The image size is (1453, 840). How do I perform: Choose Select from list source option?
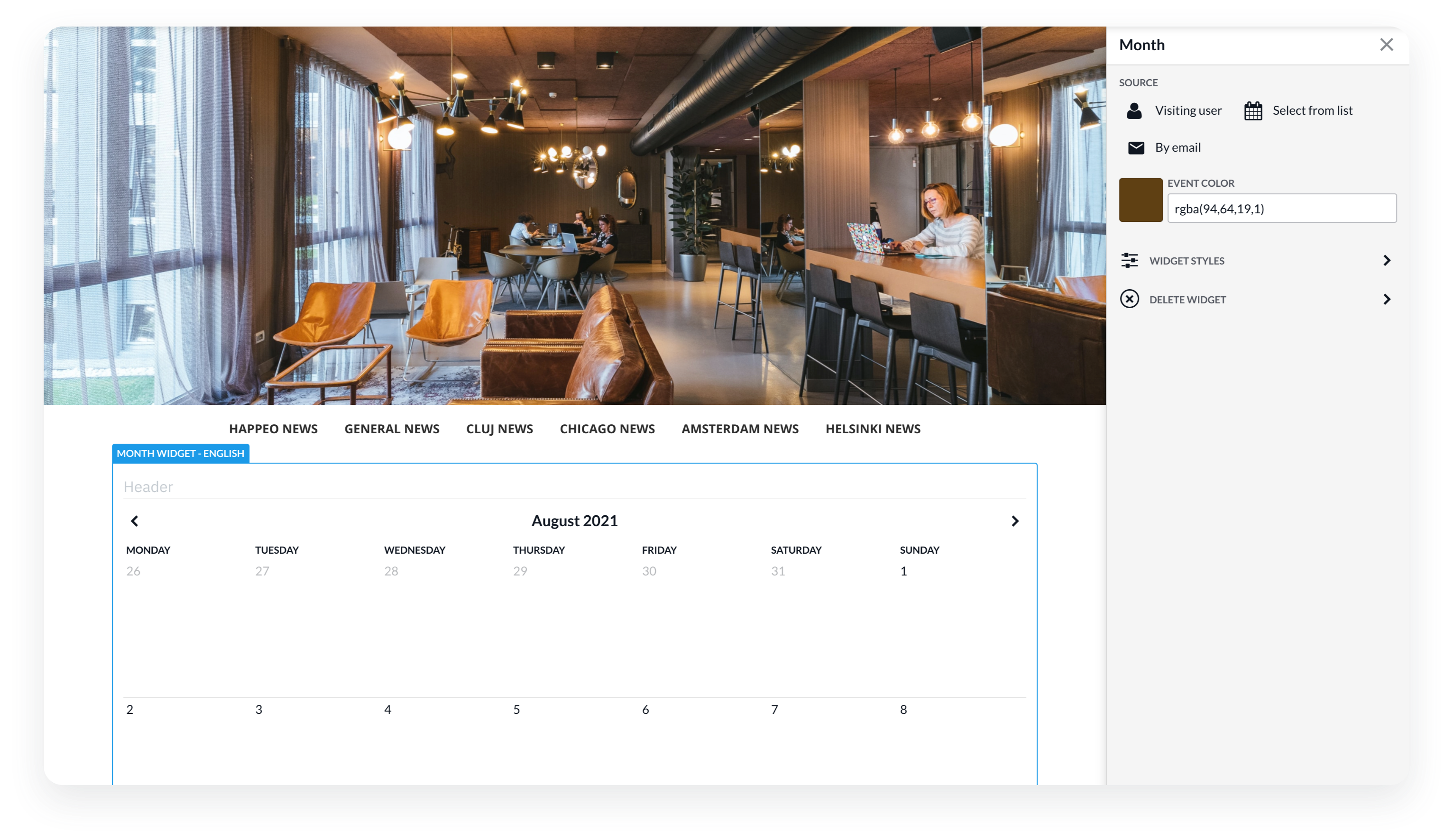click(x=1312, y=111)
